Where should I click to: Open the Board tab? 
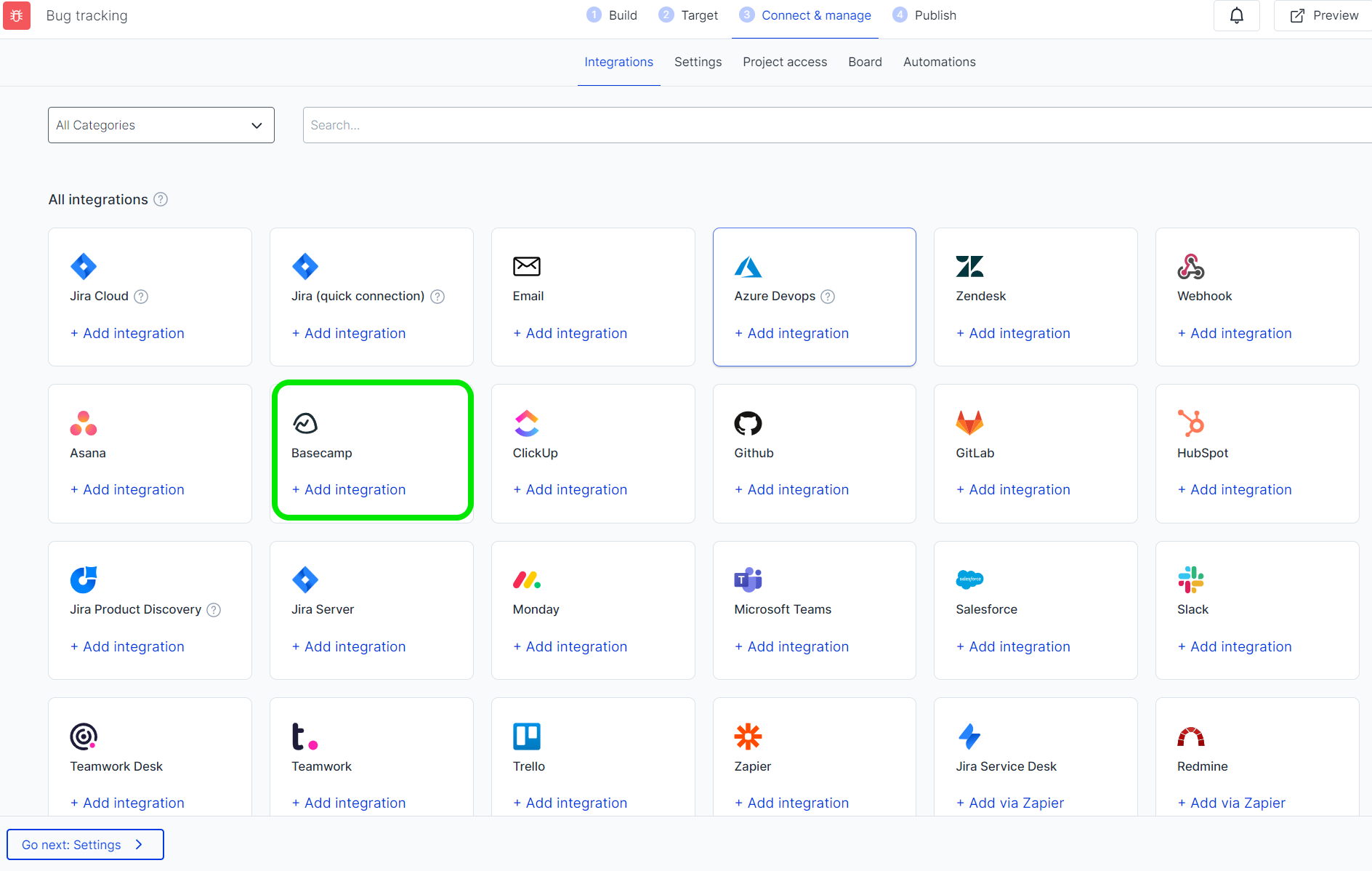pyautogui.click(x=865, y=62)
